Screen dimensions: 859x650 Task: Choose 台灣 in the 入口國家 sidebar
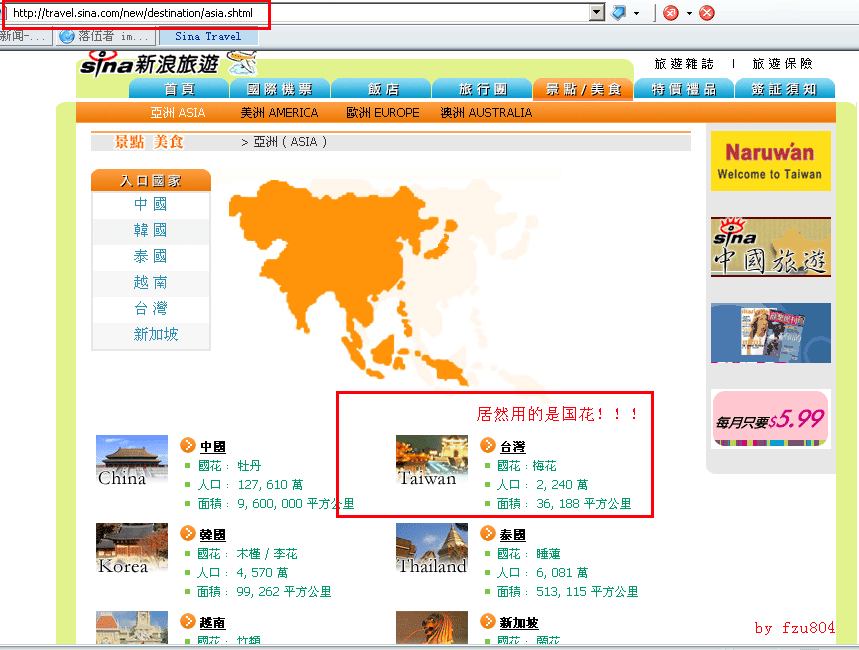[x=151, y=309]
